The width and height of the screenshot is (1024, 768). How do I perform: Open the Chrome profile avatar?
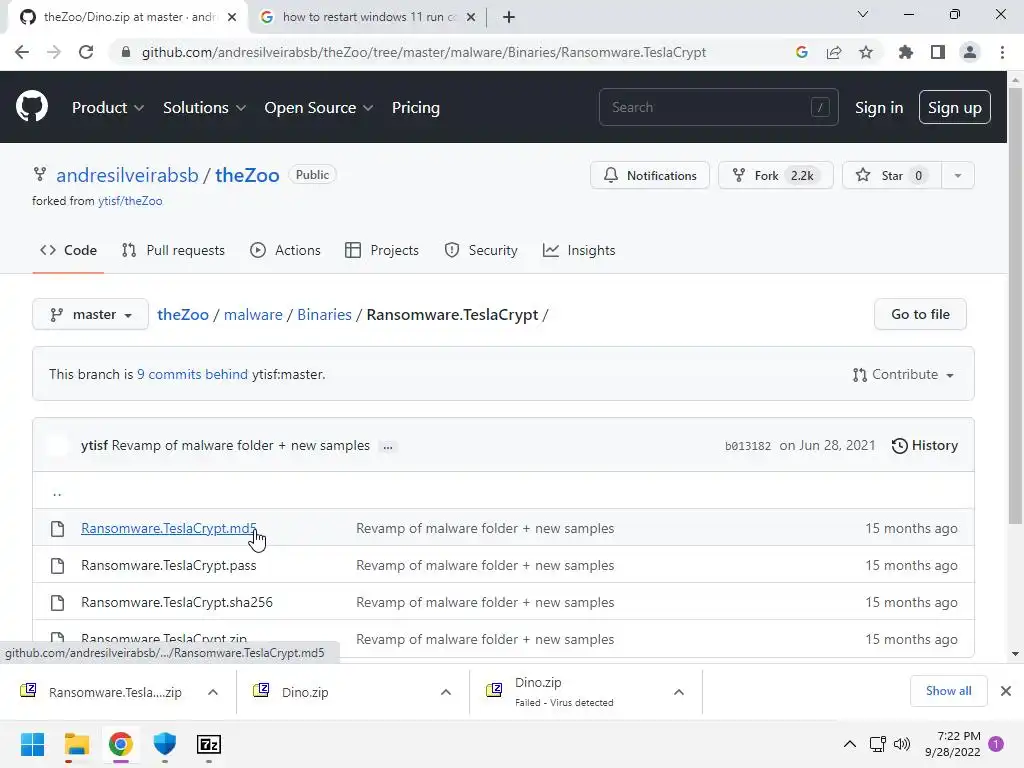(x=970, y=52)
